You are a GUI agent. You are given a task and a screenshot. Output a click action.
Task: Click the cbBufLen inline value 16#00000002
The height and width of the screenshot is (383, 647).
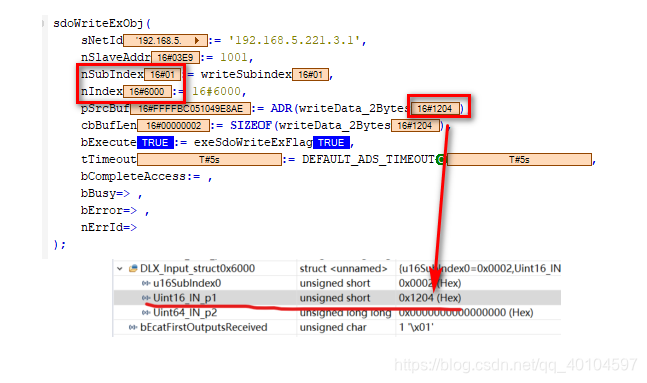[x=173, y=125]
